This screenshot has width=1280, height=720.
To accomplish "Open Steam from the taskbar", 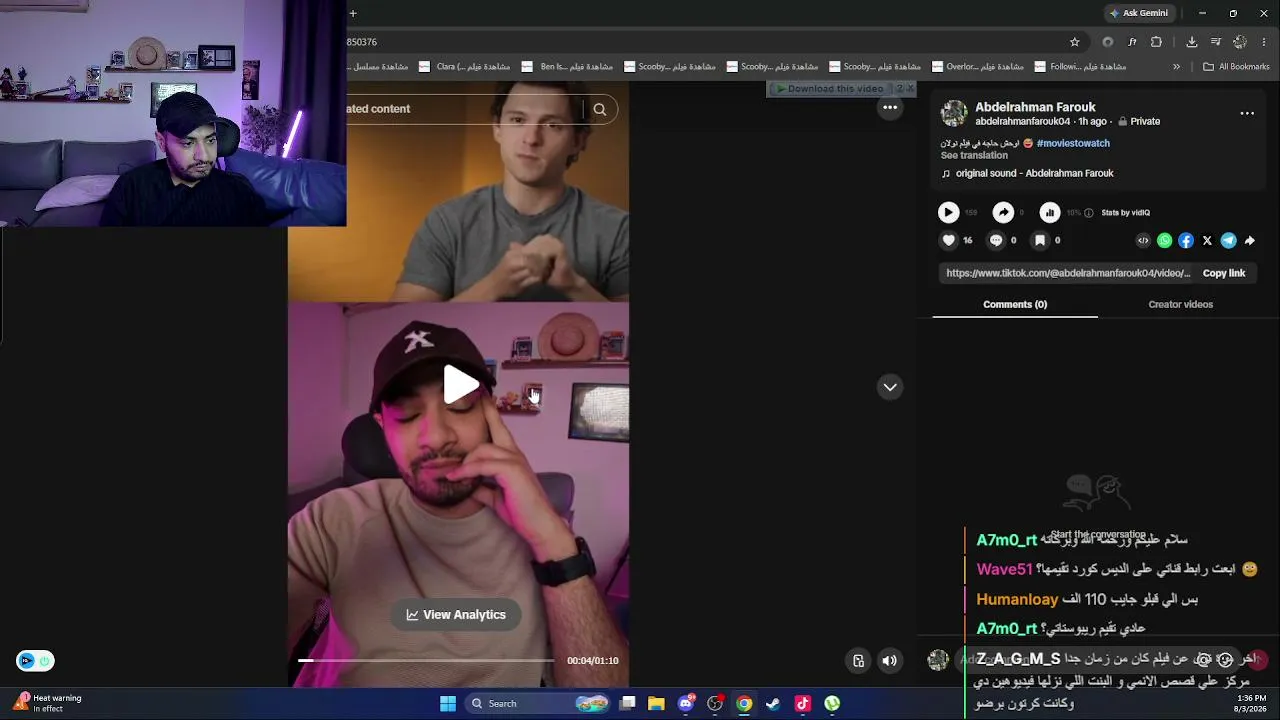I will (773, 703).
